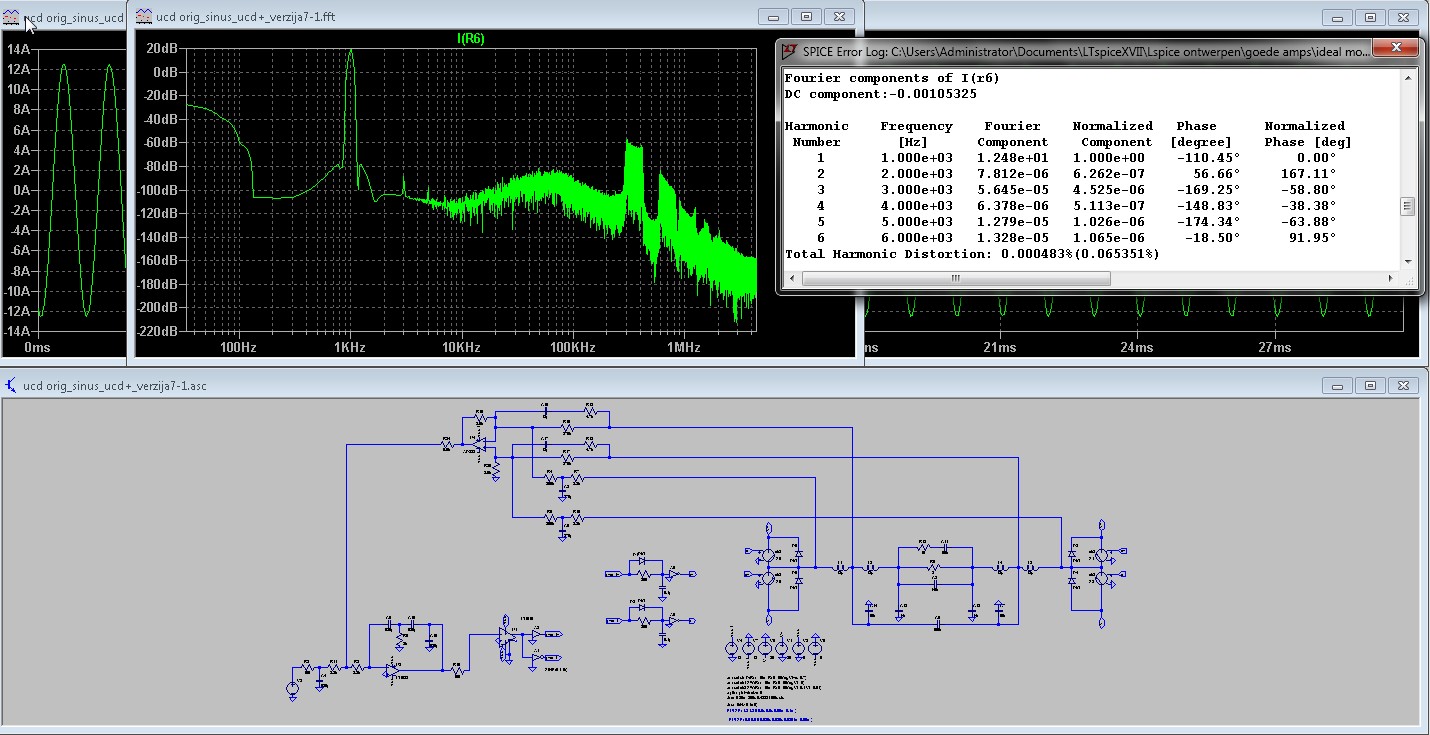
Task: Click the leftmost waveform window title icon
Action: (x=12, y=17)
